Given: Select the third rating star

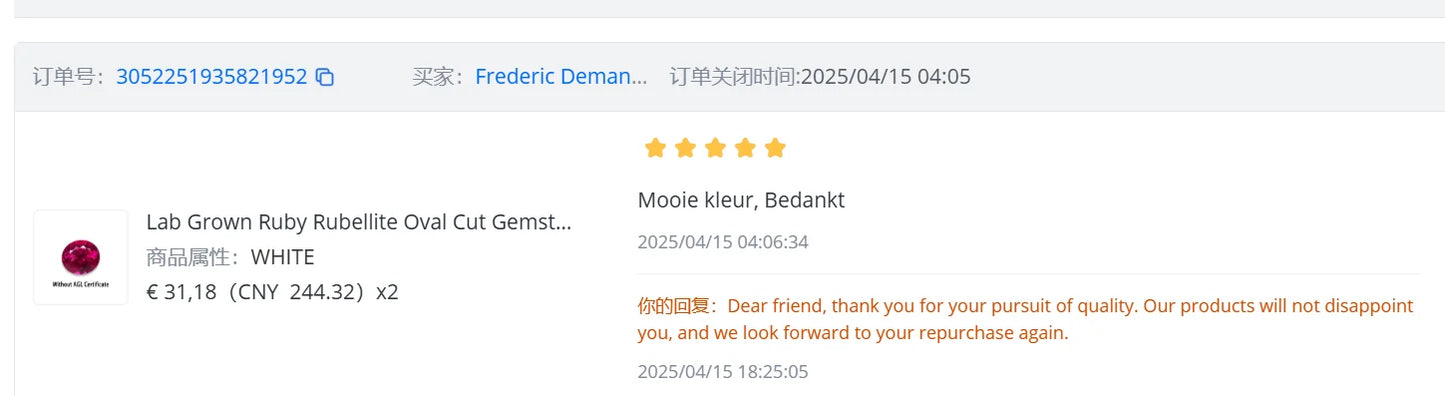Looking at the screenshot, I should 715,149.
